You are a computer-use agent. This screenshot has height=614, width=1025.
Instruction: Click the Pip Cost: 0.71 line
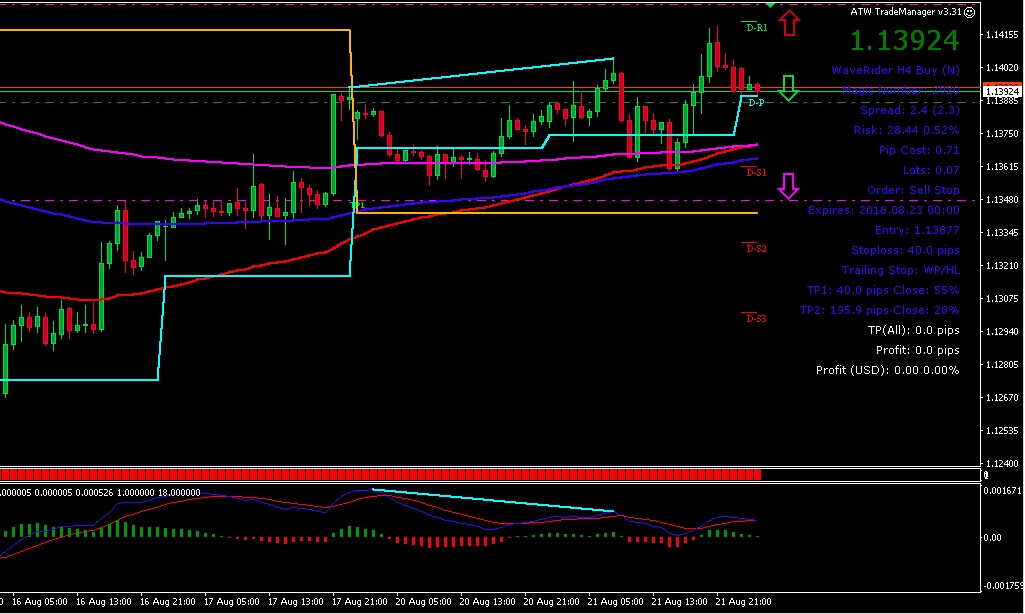pyautogui.click(x=919, y=150)
